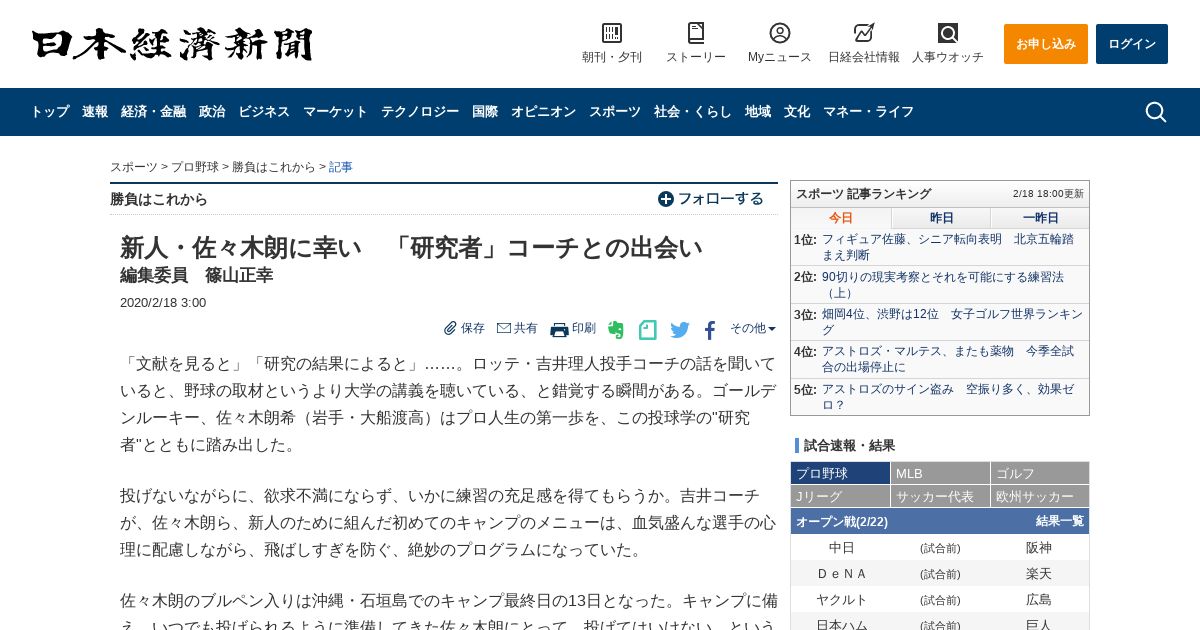Open トップ in navigation bar
1200x630 pixels.
pyautogui.click(x=49, y=112)
